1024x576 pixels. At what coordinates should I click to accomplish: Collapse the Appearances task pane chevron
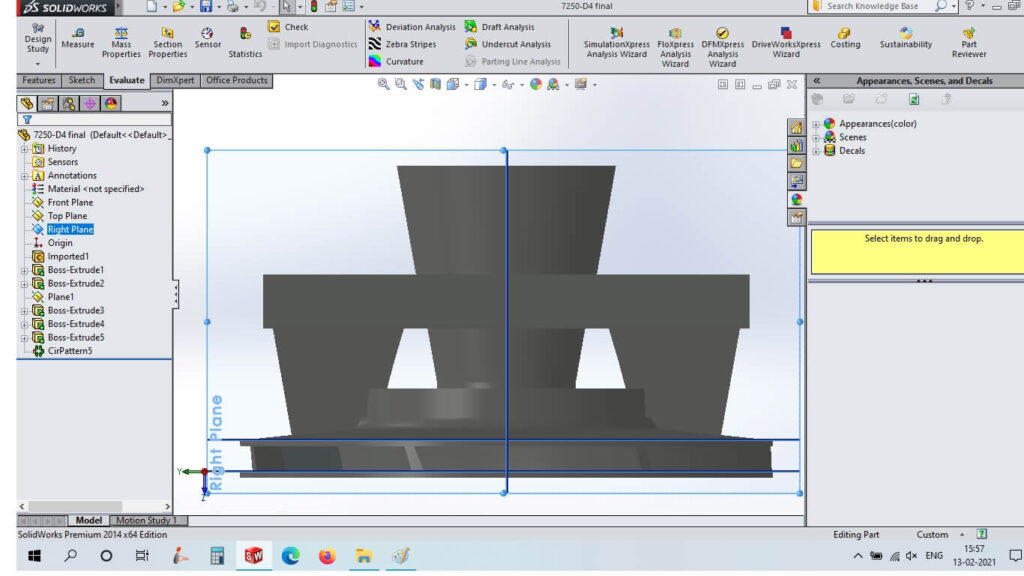click(816, 81)
